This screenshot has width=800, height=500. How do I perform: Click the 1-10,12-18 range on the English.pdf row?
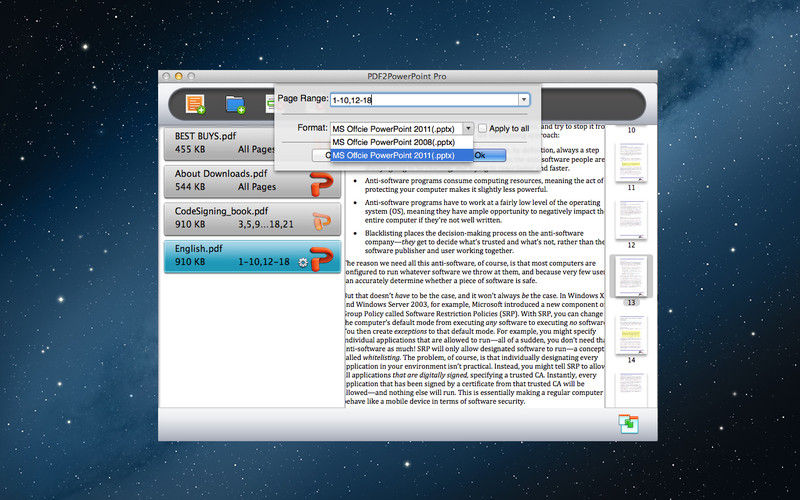pos(264,262)
